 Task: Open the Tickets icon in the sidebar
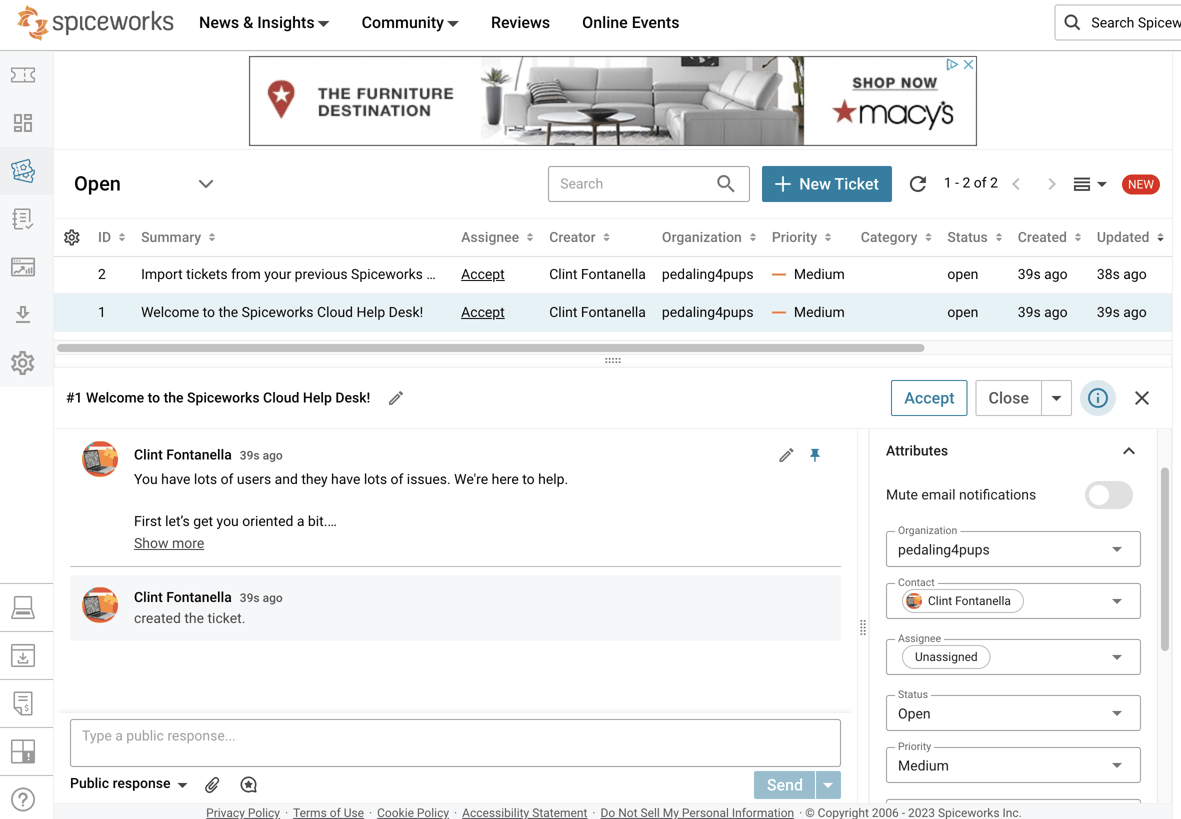(22, 170)
